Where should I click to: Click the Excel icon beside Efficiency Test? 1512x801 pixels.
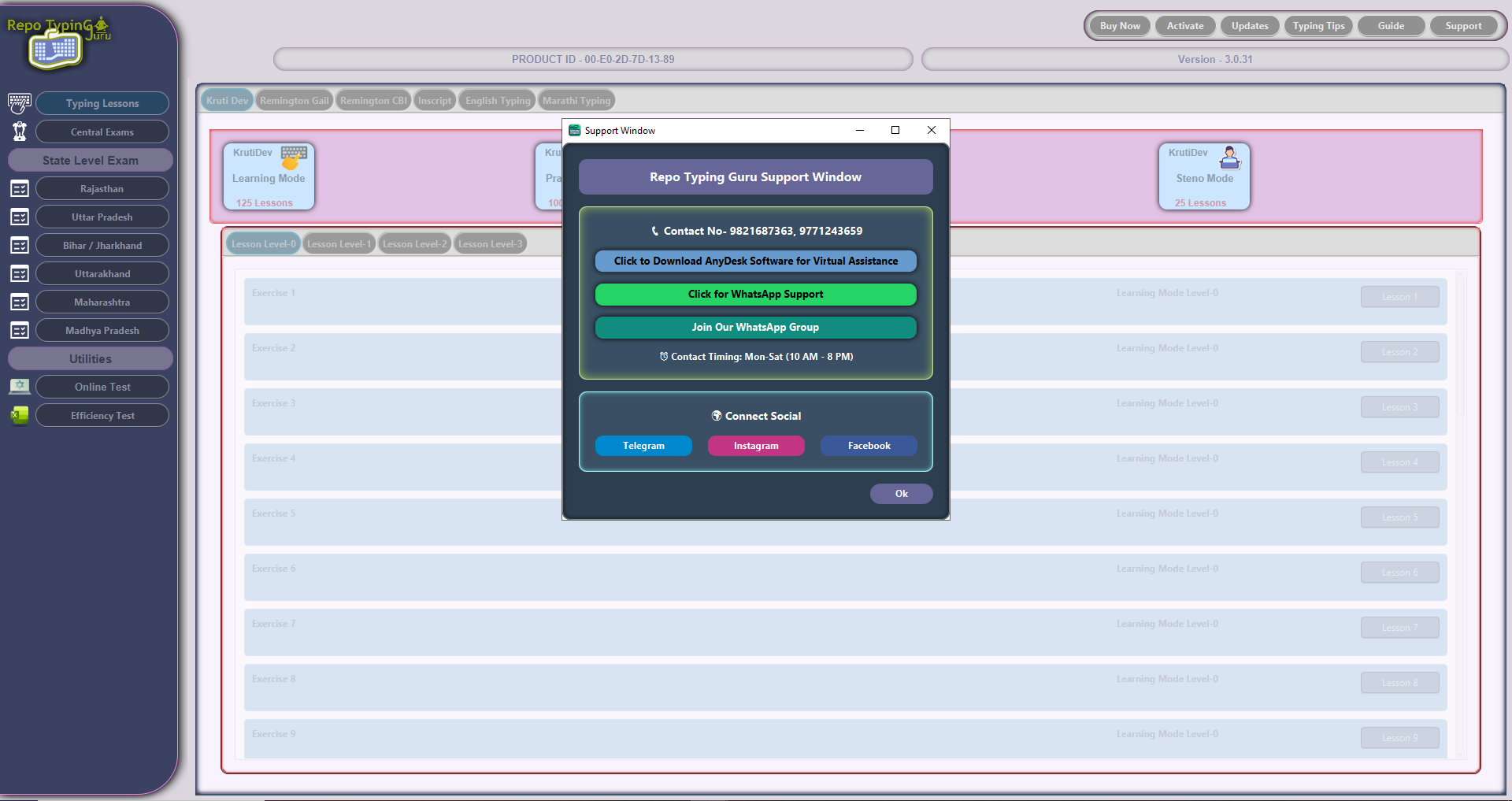click(20, 415)
